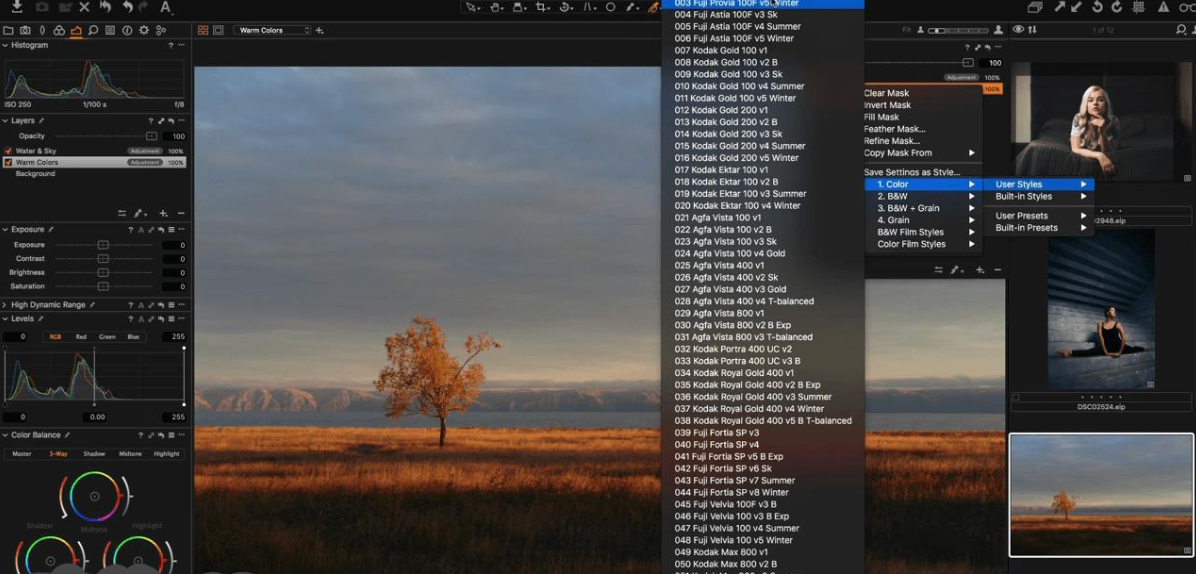The image size is (1196, 574).
Task: Click the Reset all adjustments double-arrow icon
Action: tap(106, 7)
